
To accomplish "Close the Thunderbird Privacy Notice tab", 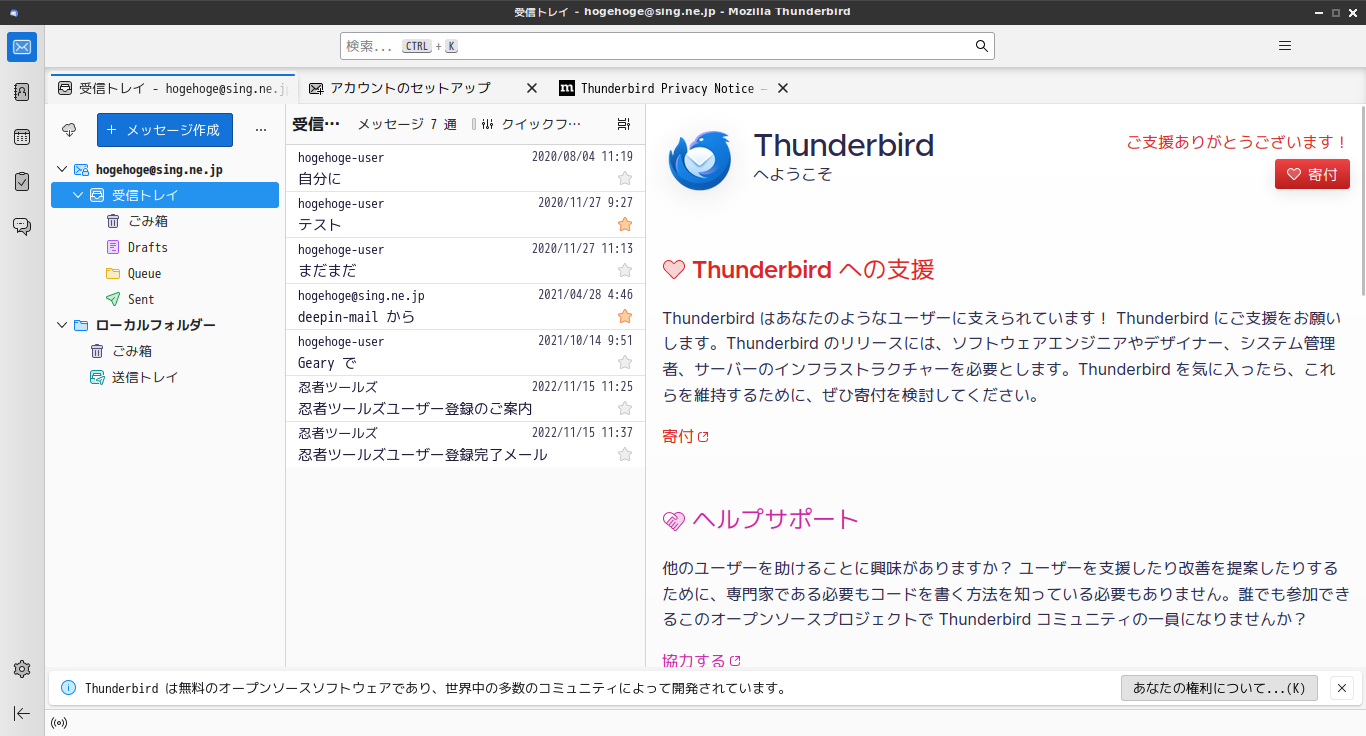I will 783,88.
